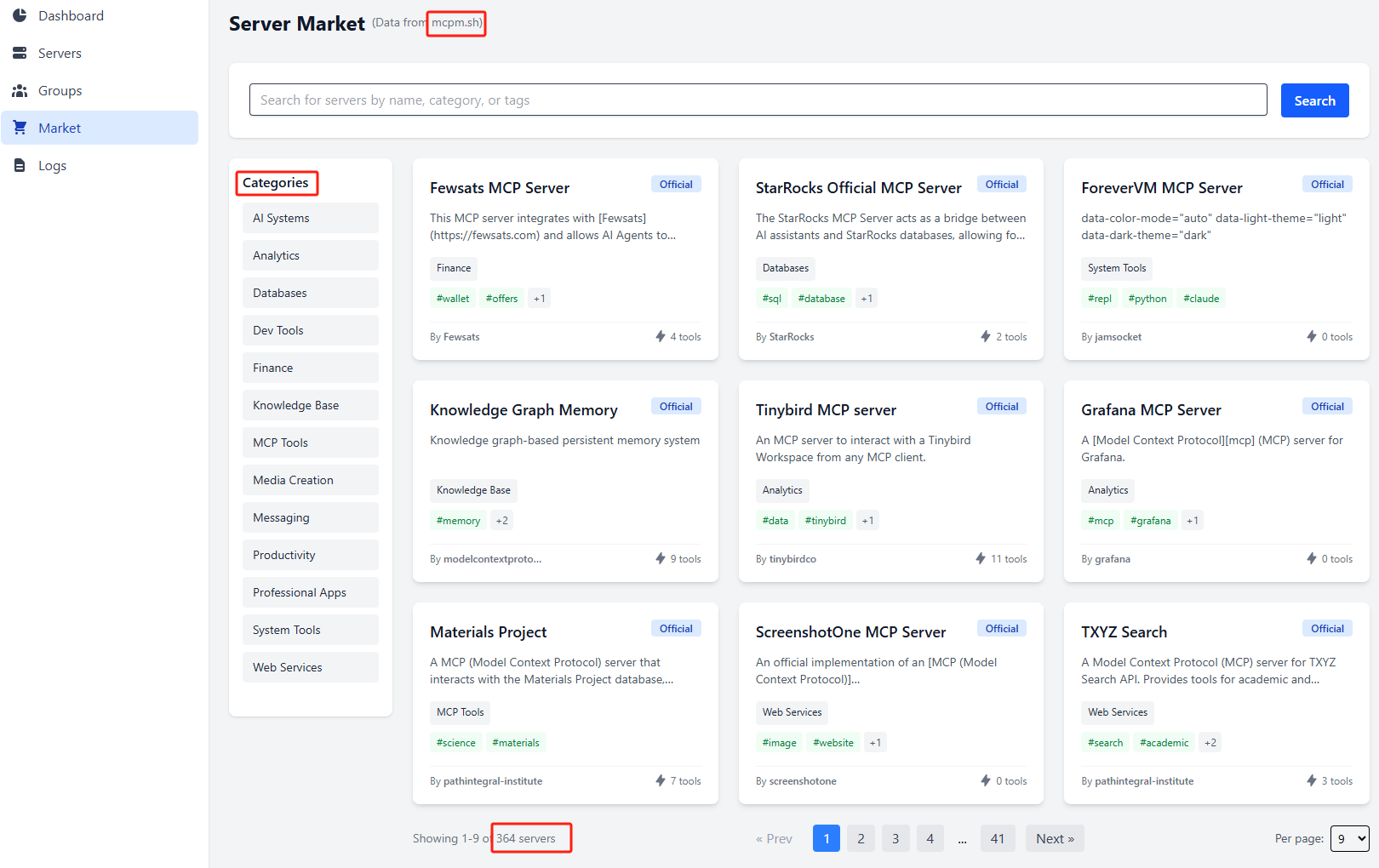1379x868 pixels.
Task: Jump to last page 41
Action: click(998, 838)
